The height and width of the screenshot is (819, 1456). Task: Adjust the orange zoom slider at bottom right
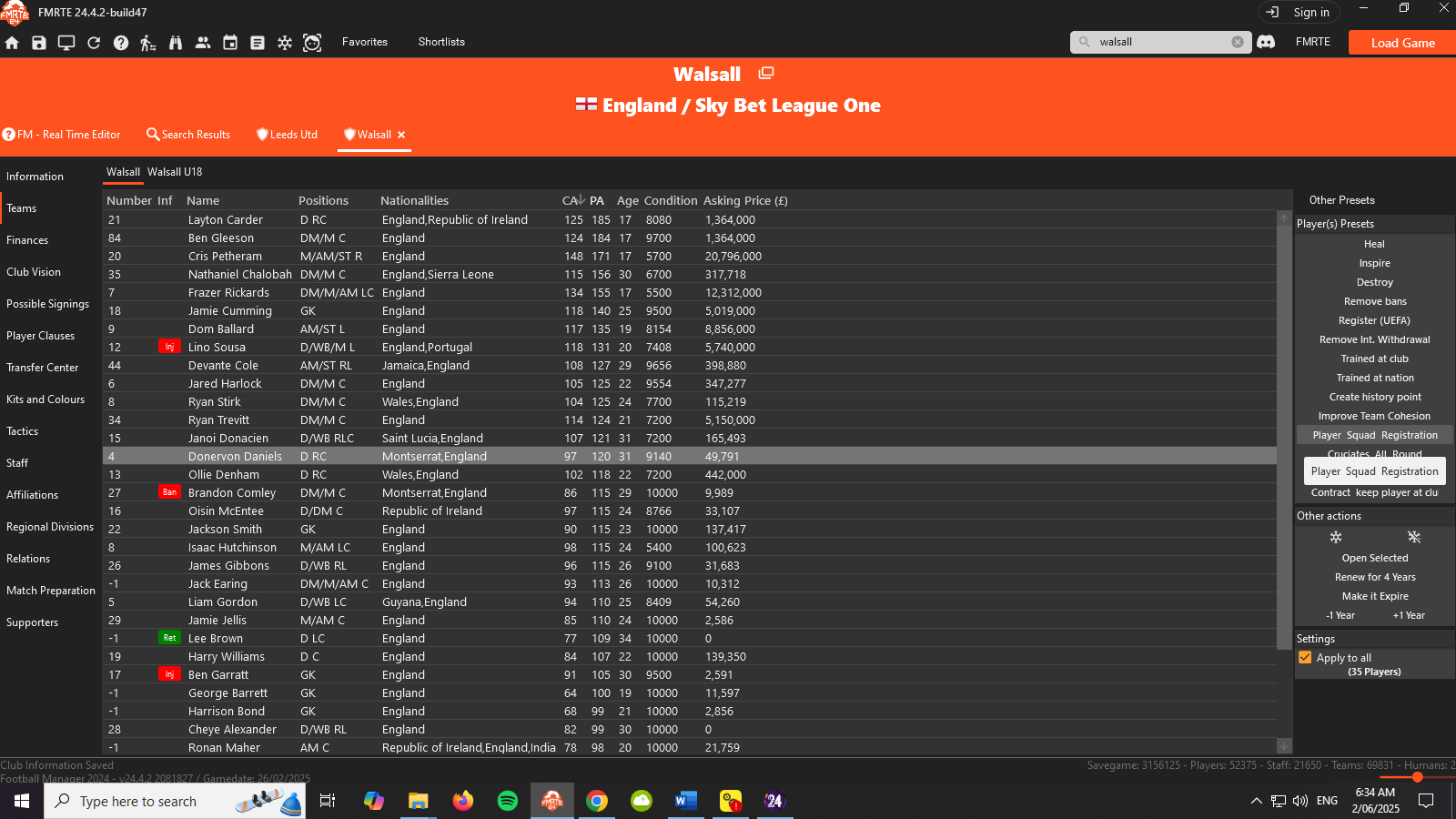point(1417,777)
